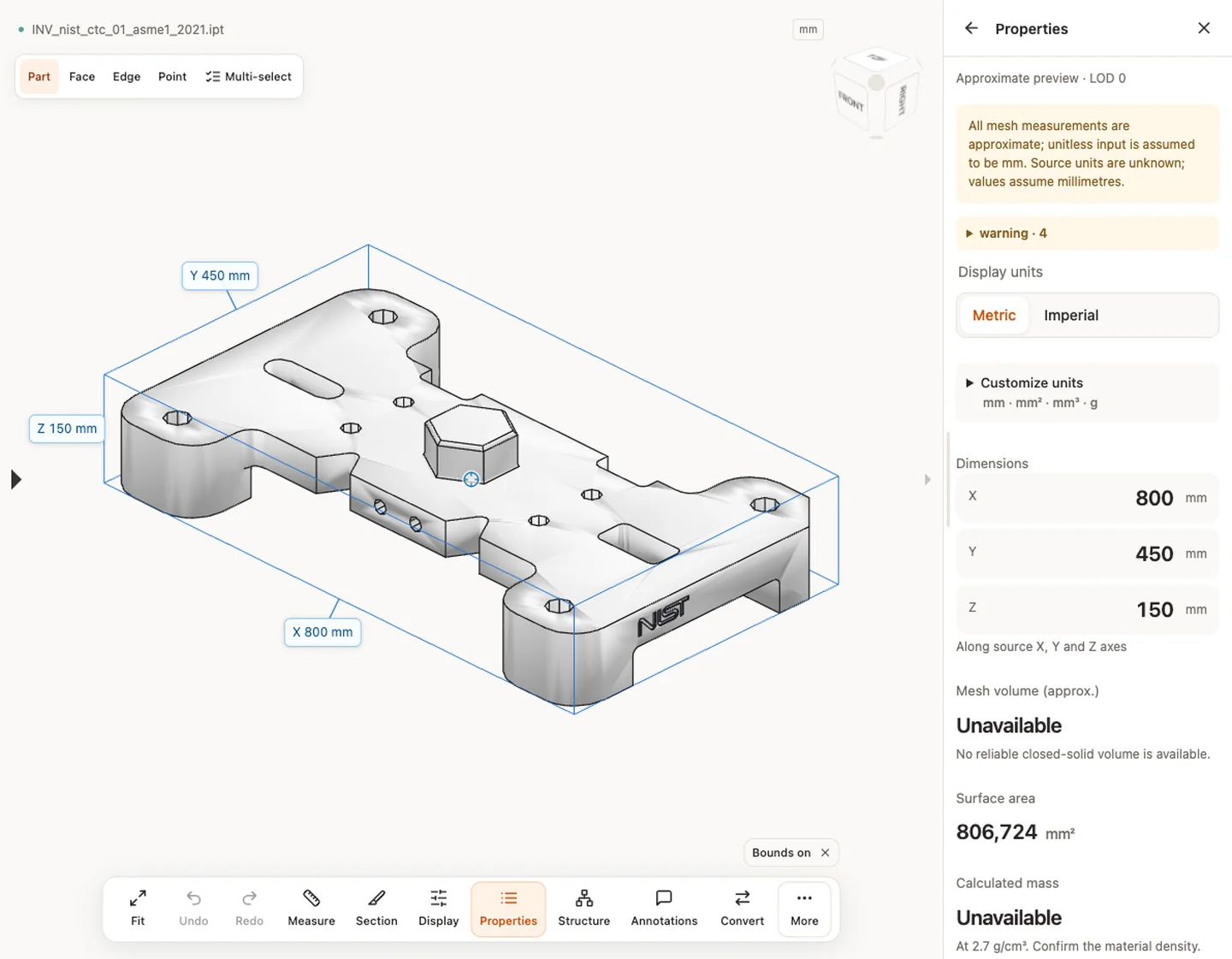Select Point selection mode
Image resolution: width=1232 pixels, height=959 pixels.
[172, 77]
